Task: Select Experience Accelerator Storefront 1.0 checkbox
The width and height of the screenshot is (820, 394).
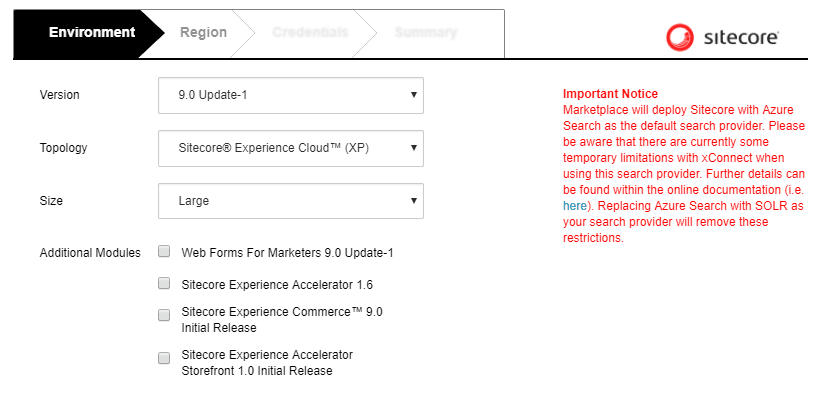Action: click(164, 358)
